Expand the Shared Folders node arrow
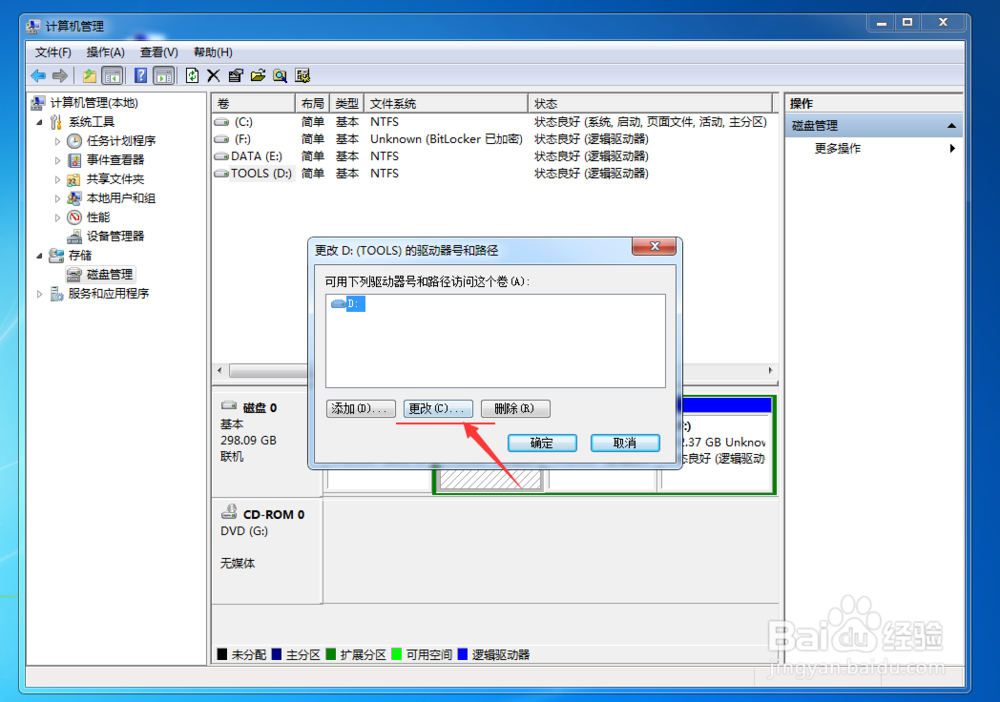Image resolution: width=1000 pixels, height=702 pixels. (57, 179)
